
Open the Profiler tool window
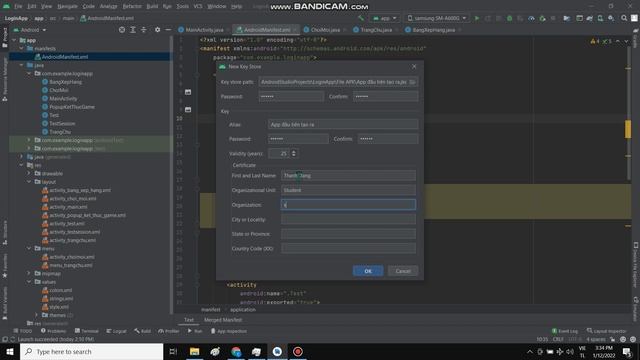(x=169, y=331)
